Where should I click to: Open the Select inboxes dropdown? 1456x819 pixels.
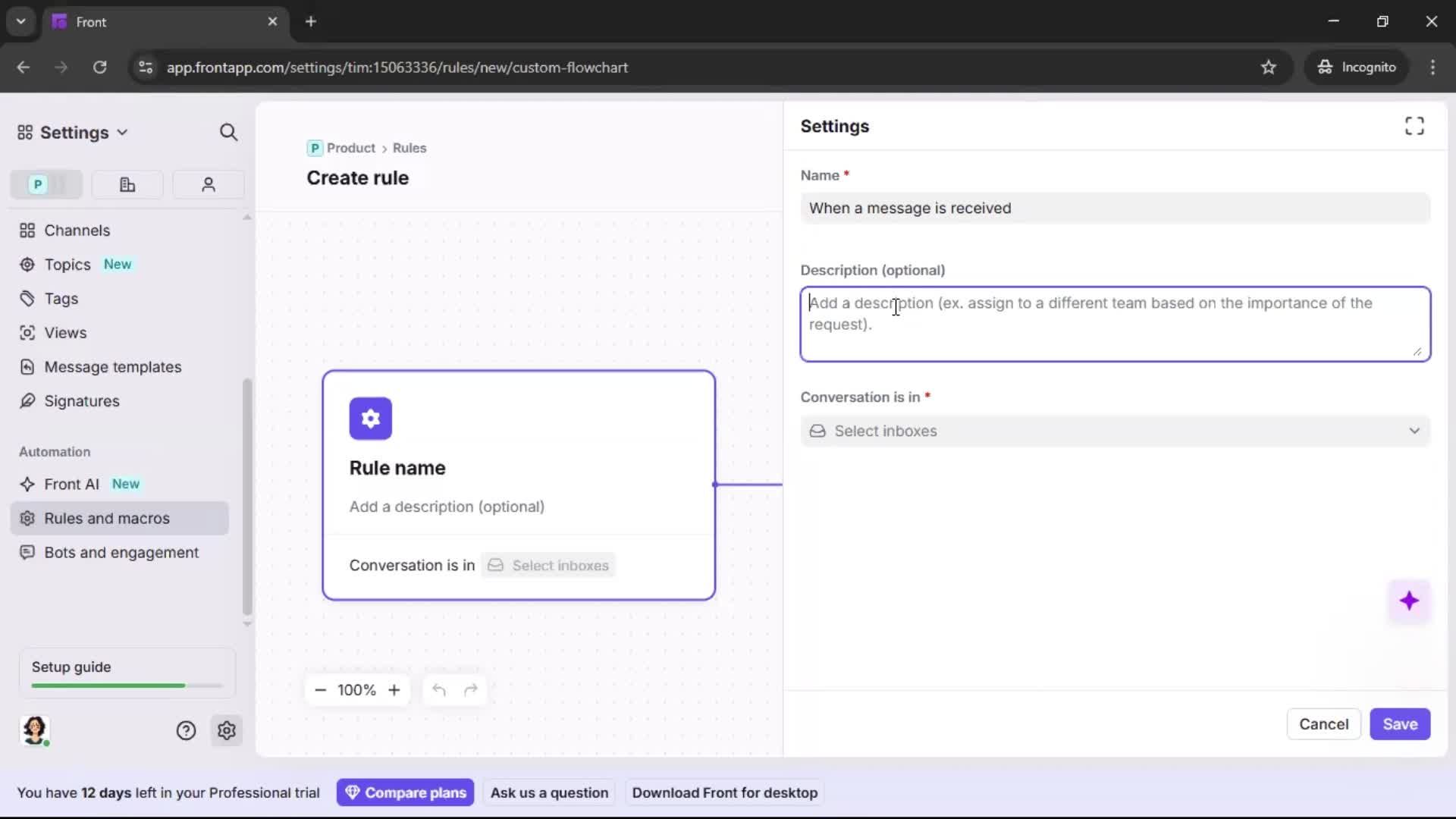coord(1115,431)
